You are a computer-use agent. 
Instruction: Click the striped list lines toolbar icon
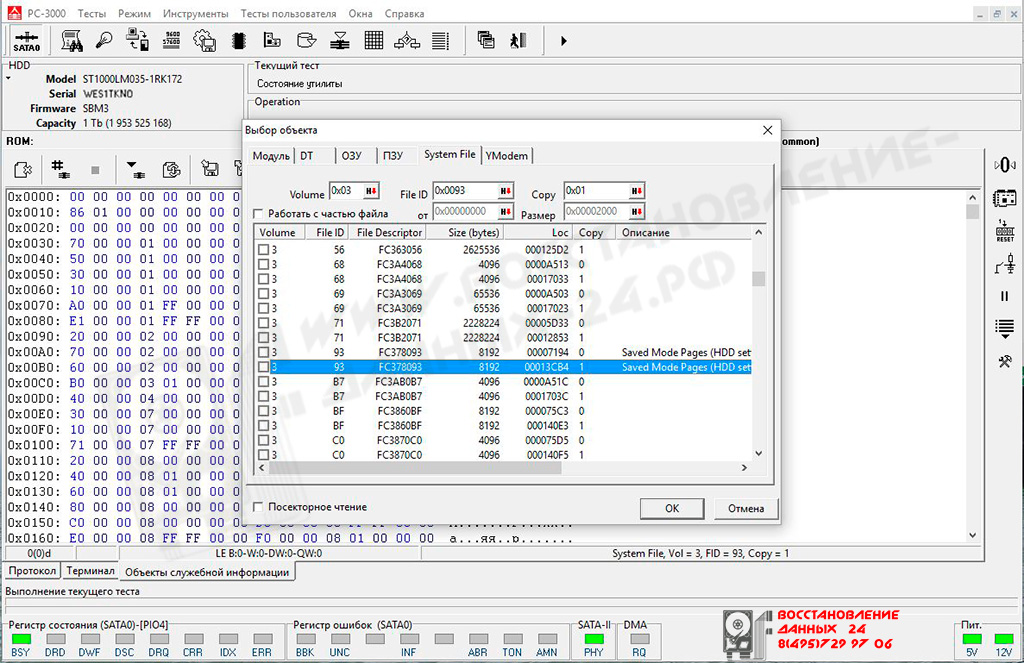click(x=441, y=40)
